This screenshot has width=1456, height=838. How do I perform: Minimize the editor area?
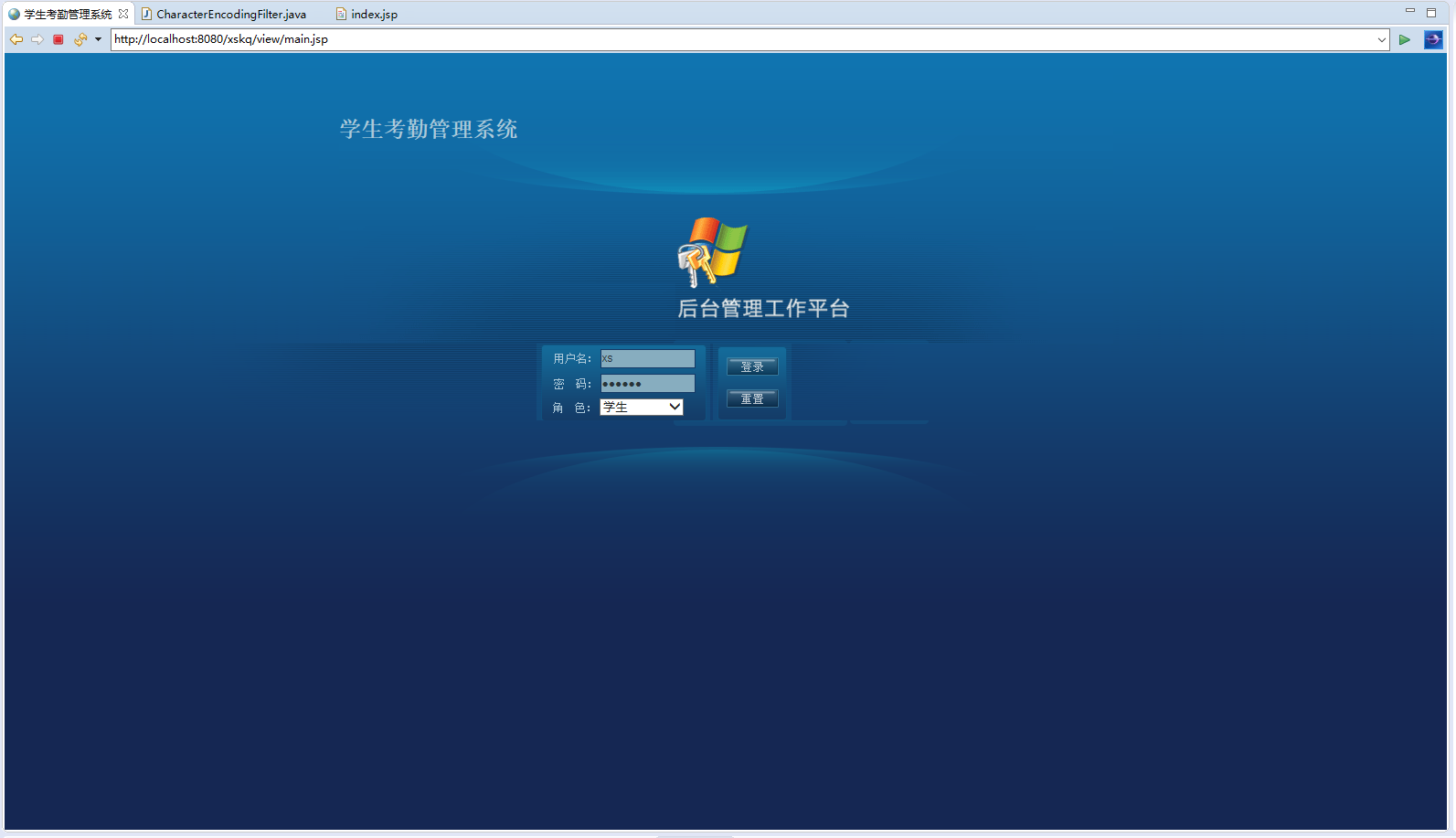[x=1410, y=11]
